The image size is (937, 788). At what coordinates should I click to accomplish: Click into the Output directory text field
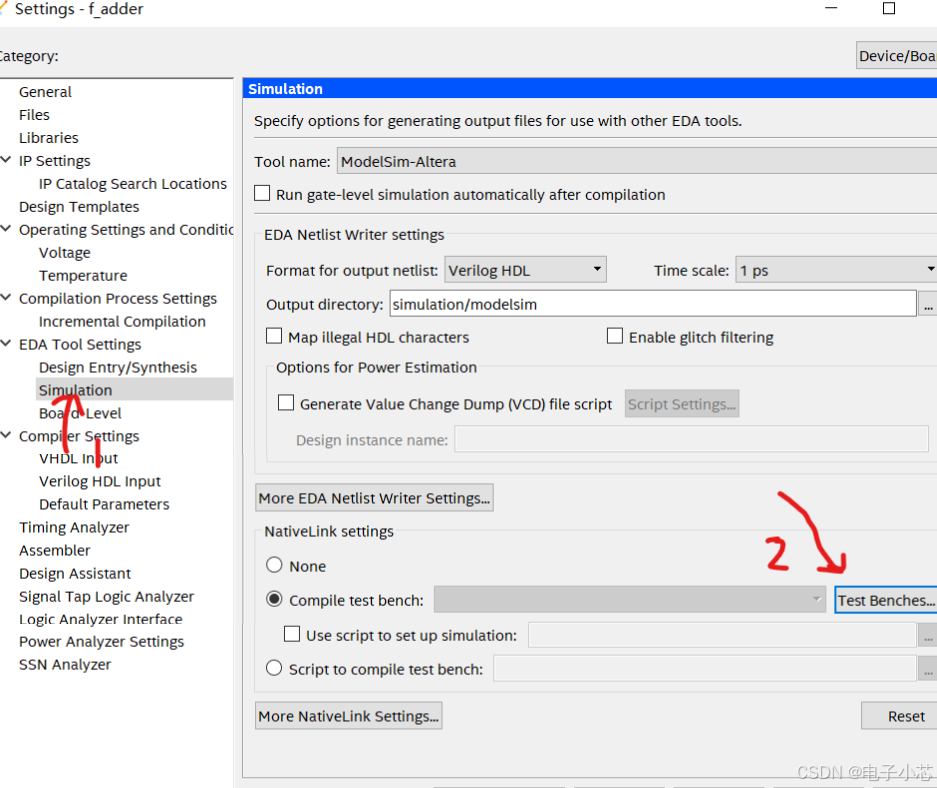(650, 304)
